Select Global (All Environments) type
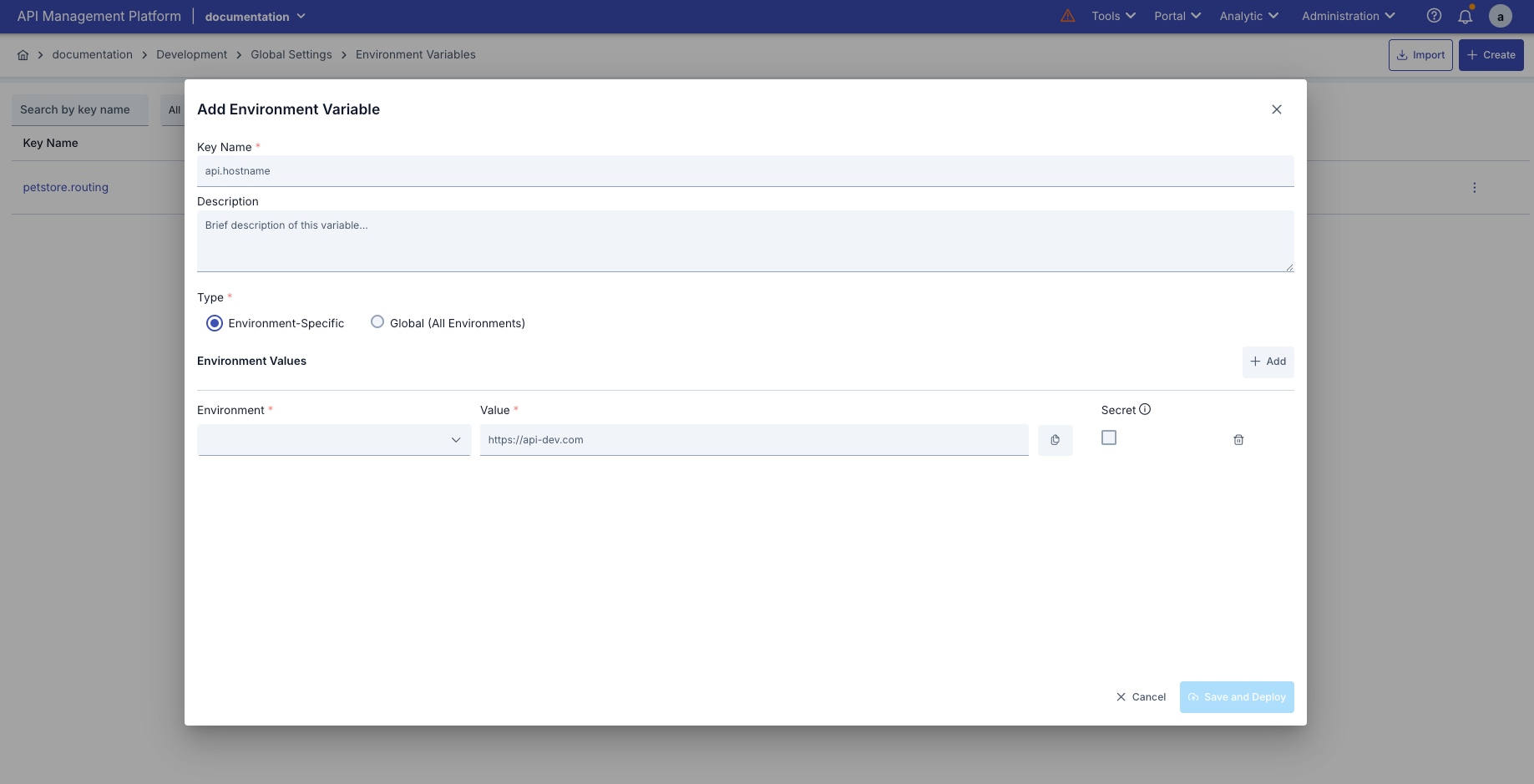1534x784 pixels. point(377,321)
